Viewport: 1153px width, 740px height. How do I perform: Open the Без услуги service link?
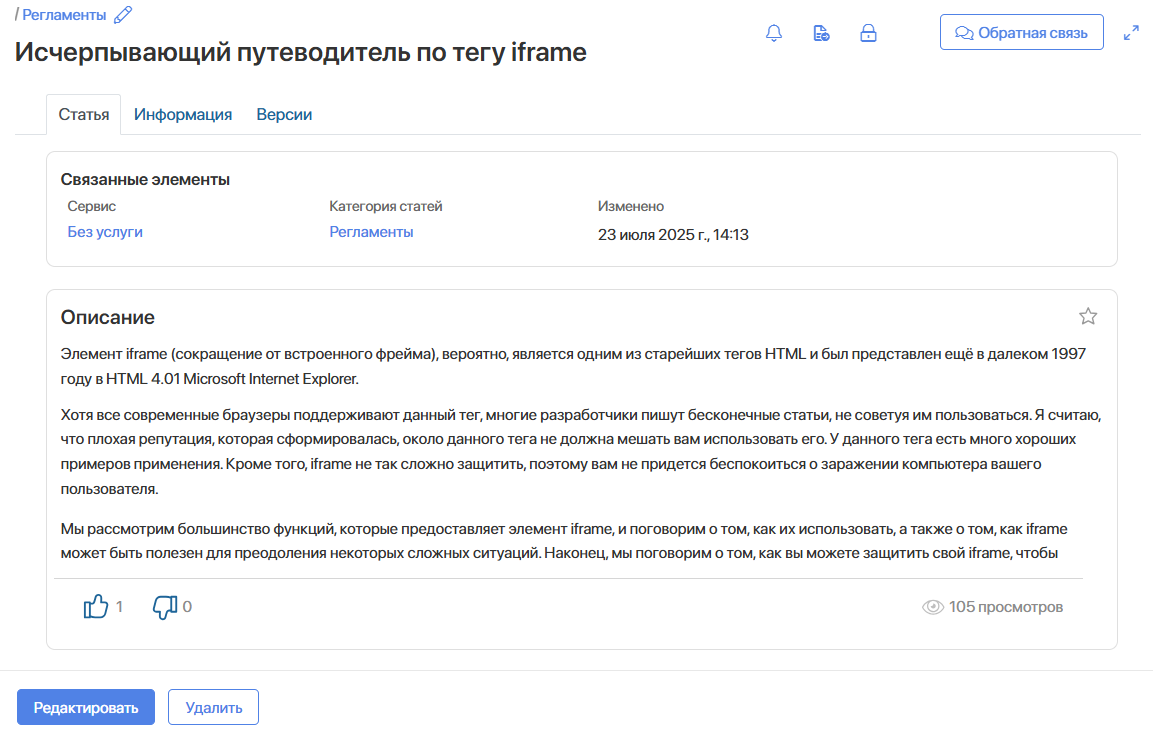105,232
